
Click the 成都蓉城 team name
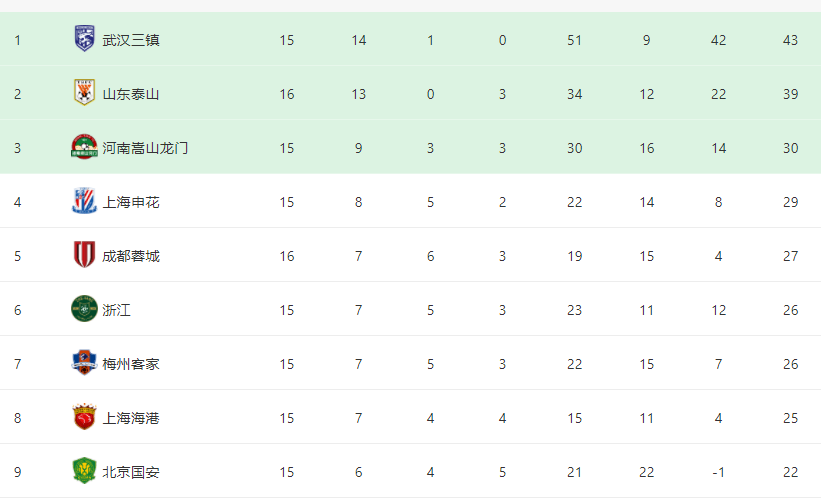[131, 256]
